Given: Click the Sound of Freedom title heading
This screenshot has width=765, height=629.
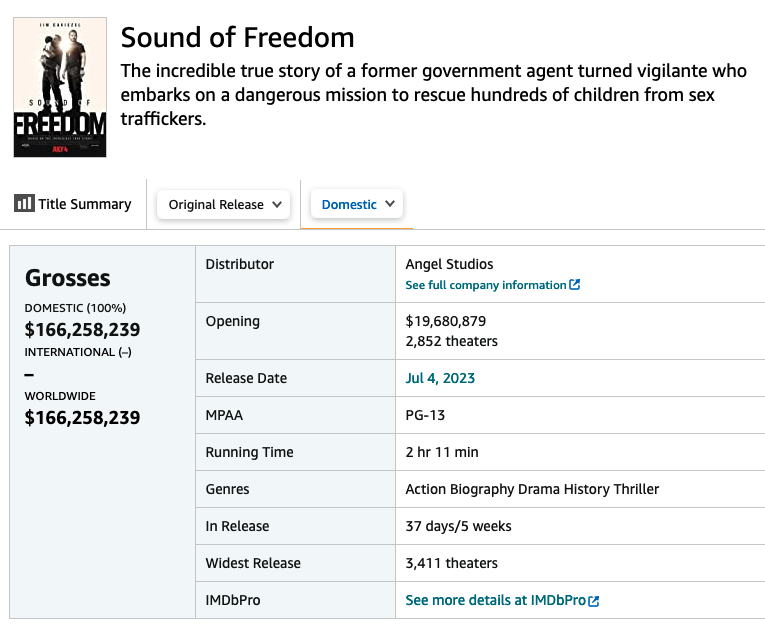Looking at the screenshot, I should (x=237, y=38).
